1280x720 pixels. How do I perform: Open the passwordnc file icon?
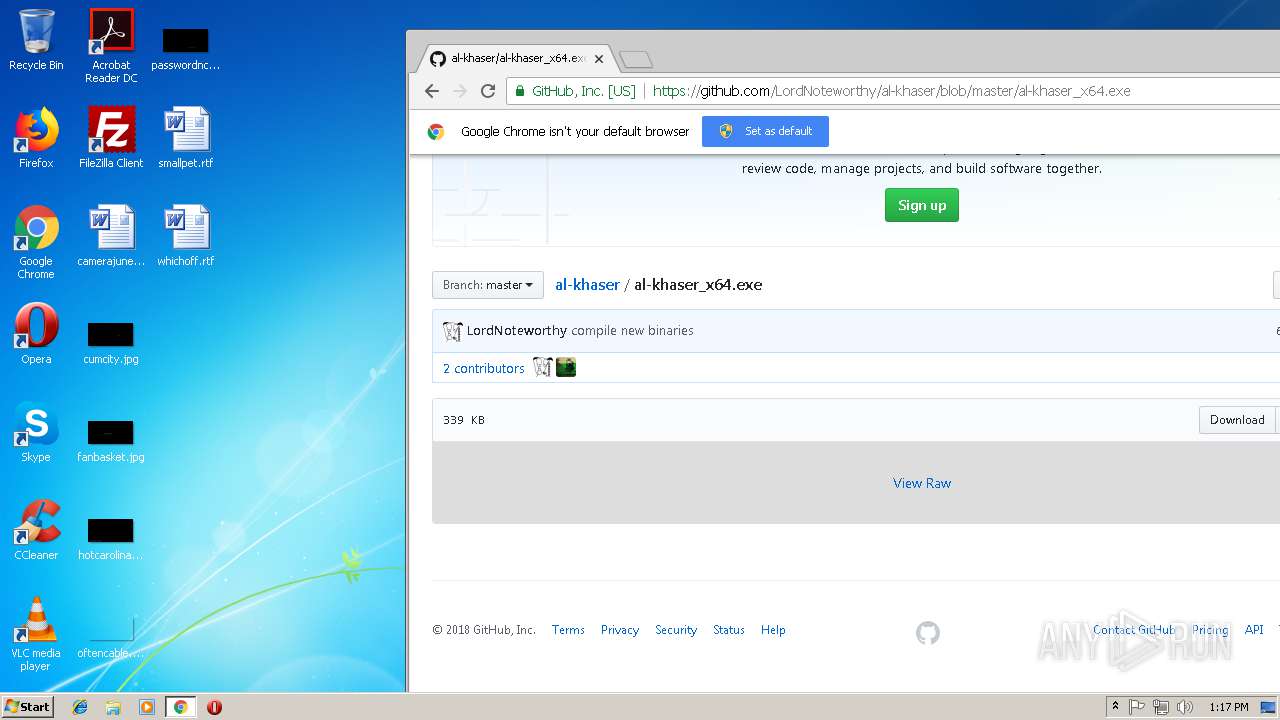tap(185, 50)
